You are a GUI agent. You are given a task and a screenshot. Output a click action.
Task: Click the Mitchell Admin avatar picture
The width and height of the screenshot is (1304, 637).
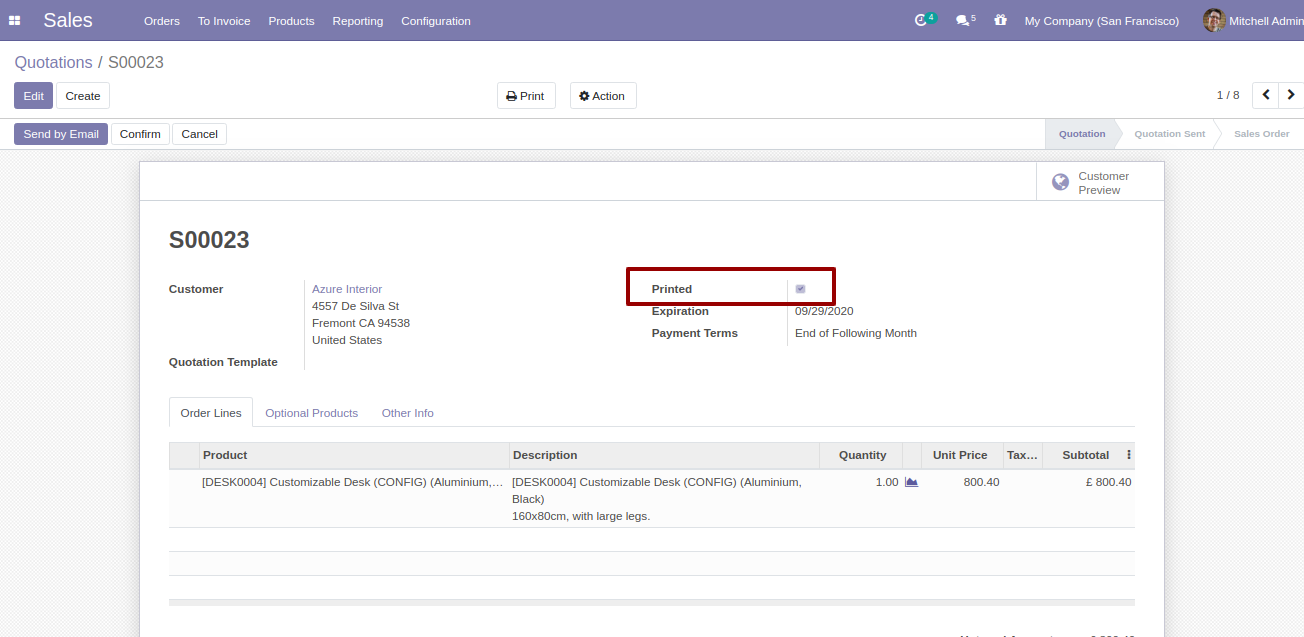[1213, 20]
